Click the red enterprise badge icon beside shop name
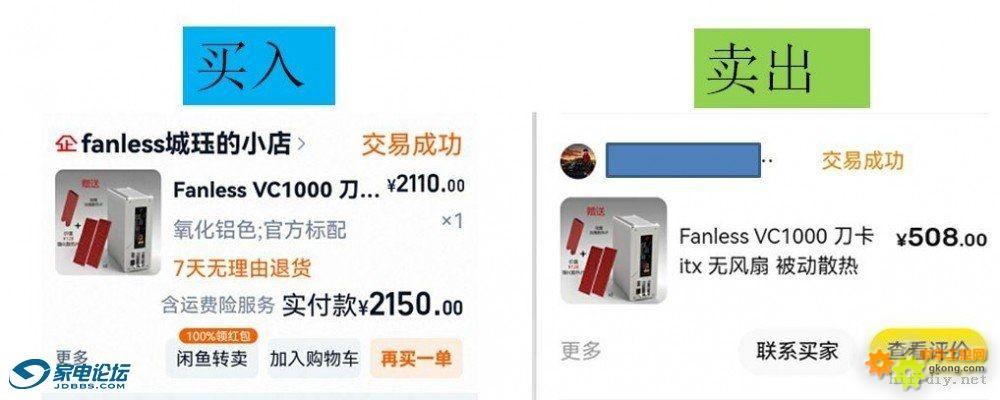The width and height of the screenshot is (1000, 400). click(66, 144)
